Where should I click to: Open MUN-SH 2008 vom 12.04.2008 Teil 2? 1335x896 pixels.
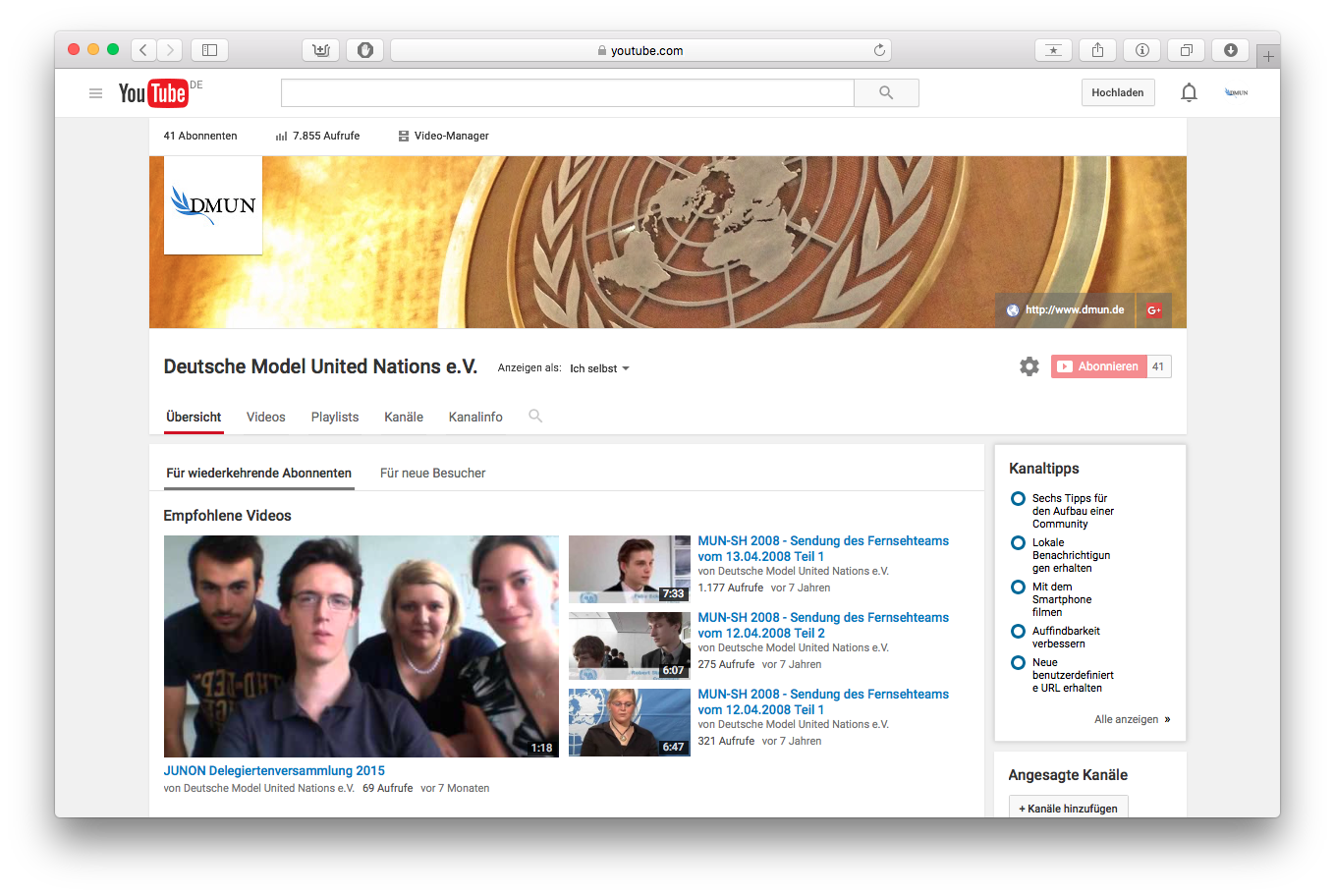click(x=823, y=625)
